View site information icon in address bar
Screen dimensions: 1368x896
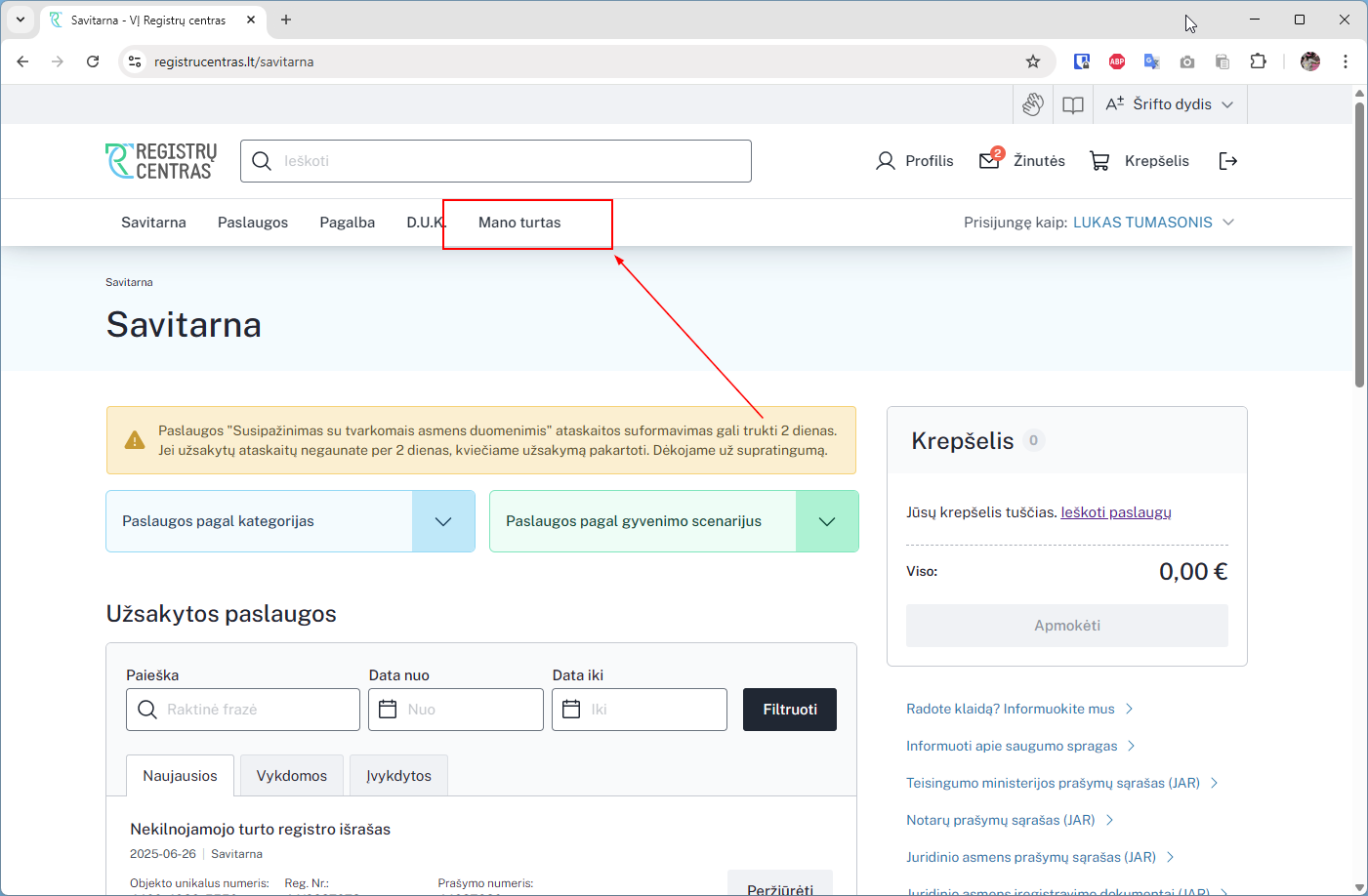pyautogui.click(x=135, y=61)
